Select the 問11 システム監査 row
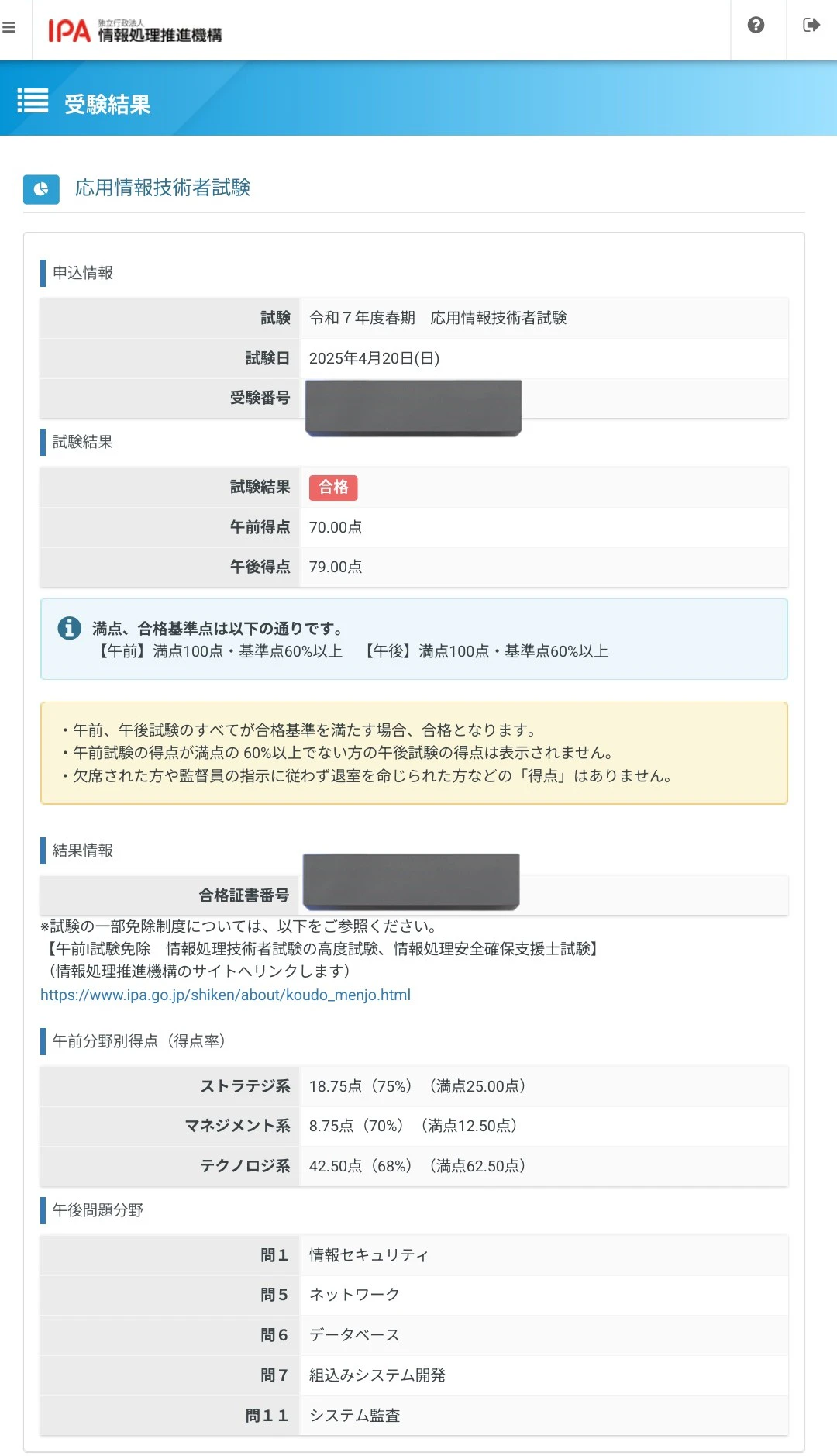Viewport: 837px width, 1456px height. [x=414, y=1416]
